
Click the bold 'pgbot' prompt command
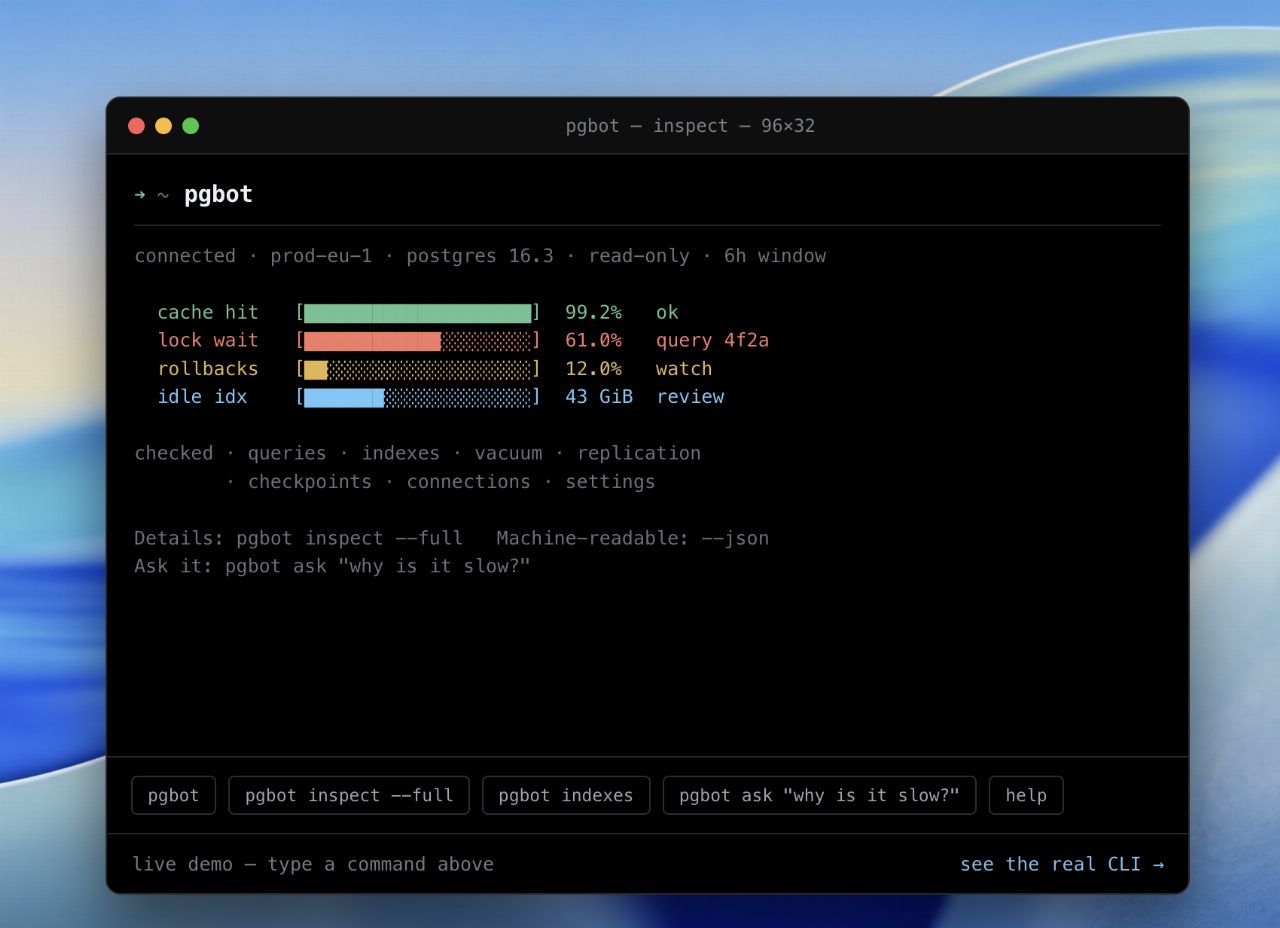218,194
